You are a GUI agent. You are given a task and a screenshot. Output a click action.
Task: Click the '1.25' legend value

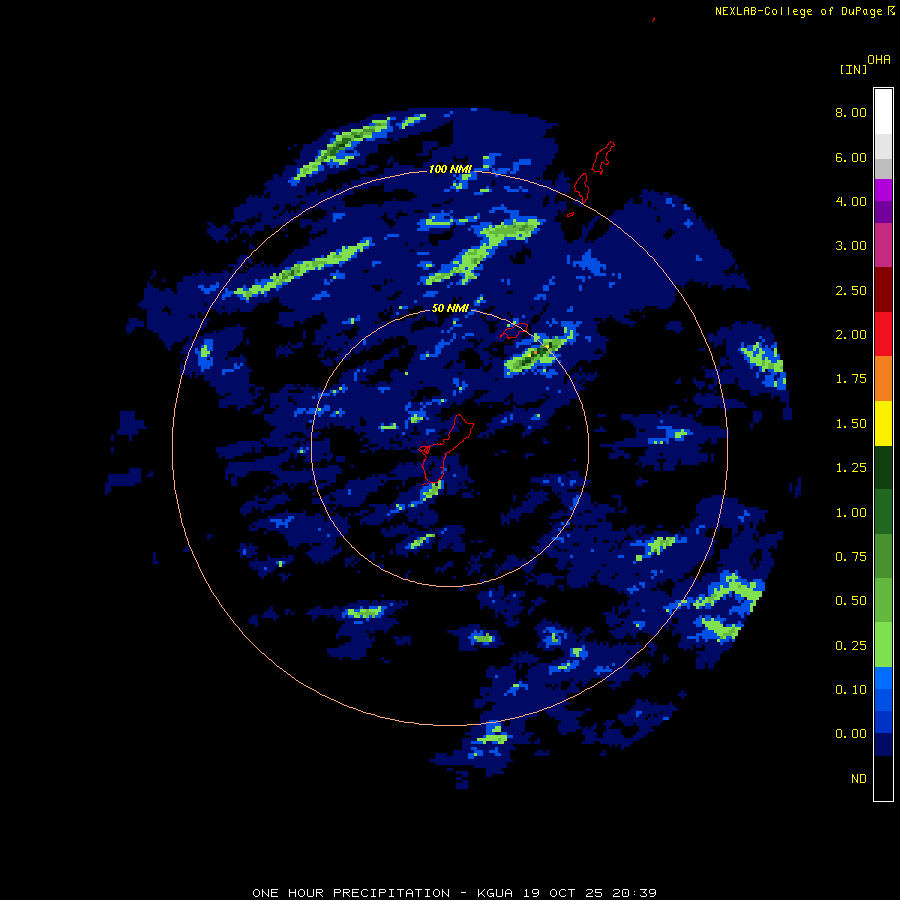tap(851, 468)
